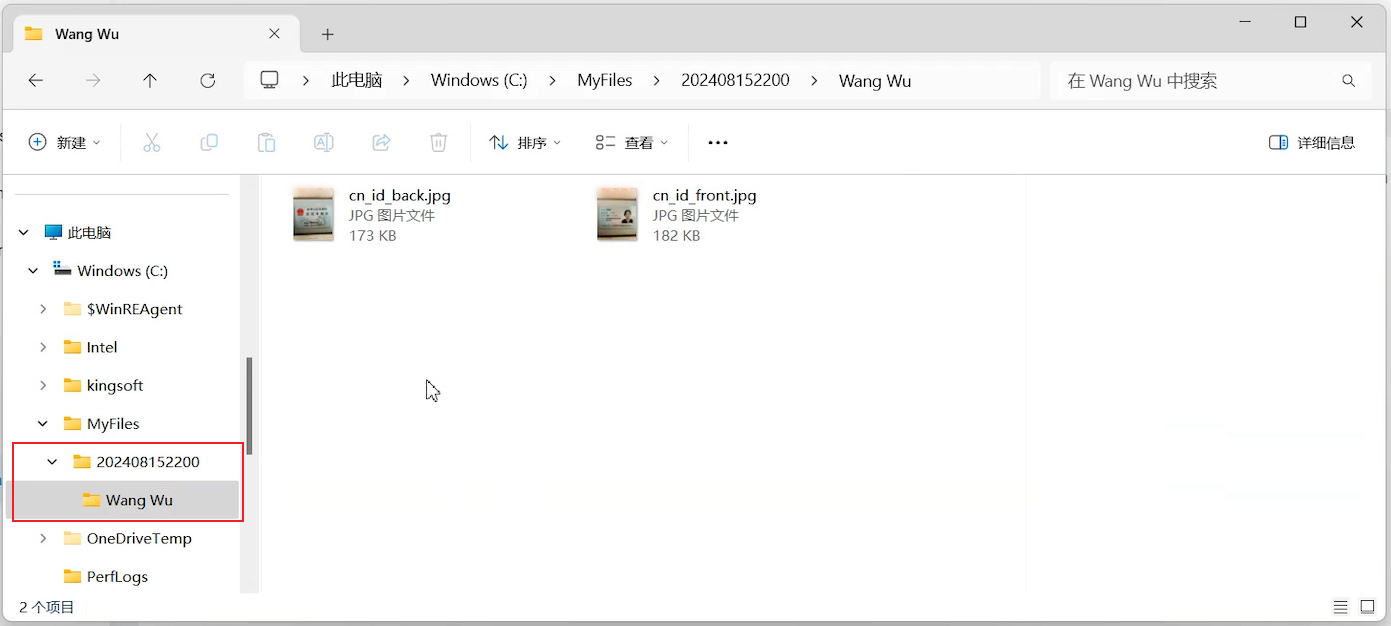
Task: Open MyFiles from the breadcrumb bar
Action: pyautogui.click(x=604, y=80)
